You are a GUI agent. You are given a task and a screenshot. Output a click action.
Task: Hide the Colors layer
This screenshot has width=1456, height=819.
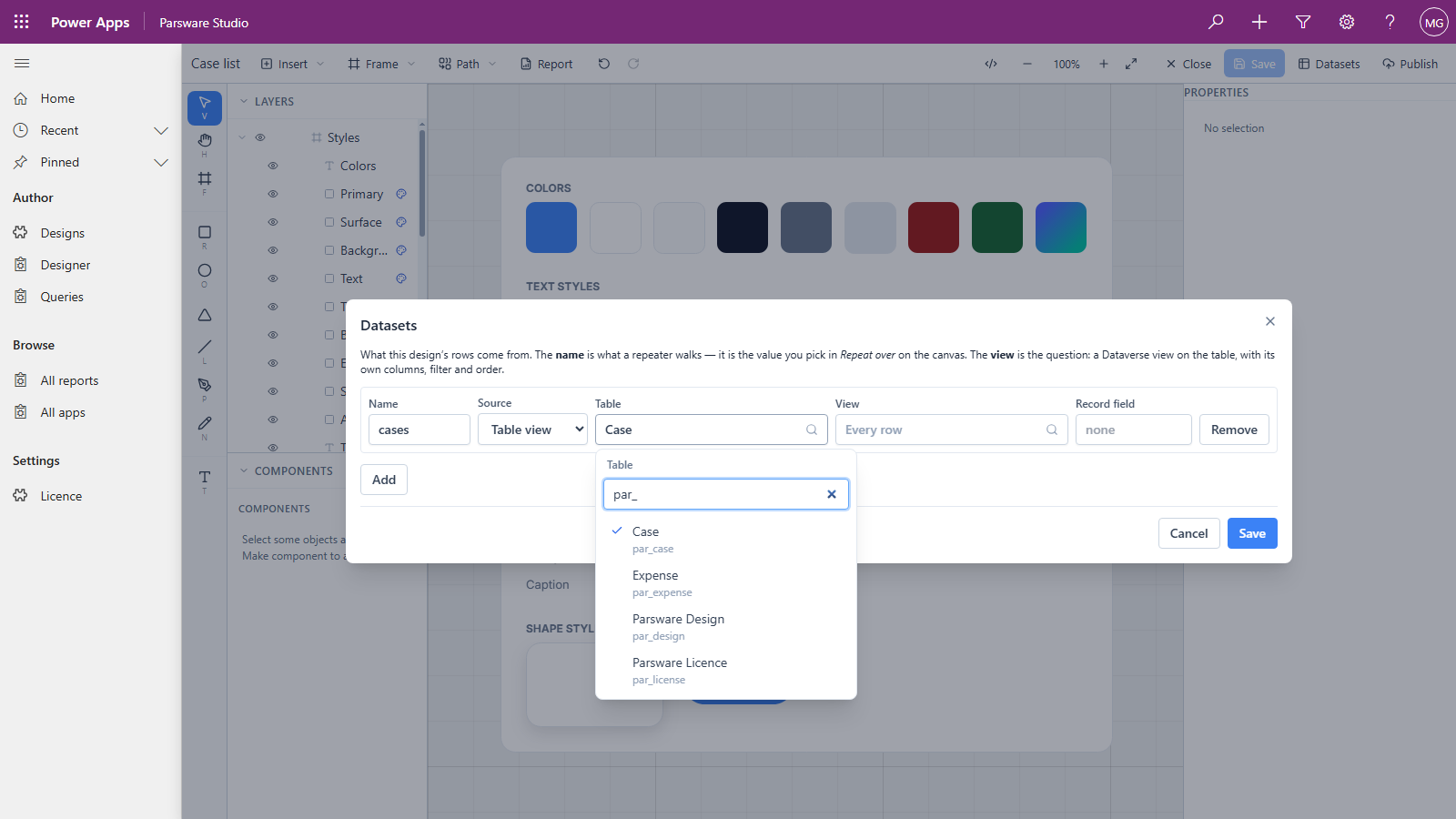(x=273, y=166)
